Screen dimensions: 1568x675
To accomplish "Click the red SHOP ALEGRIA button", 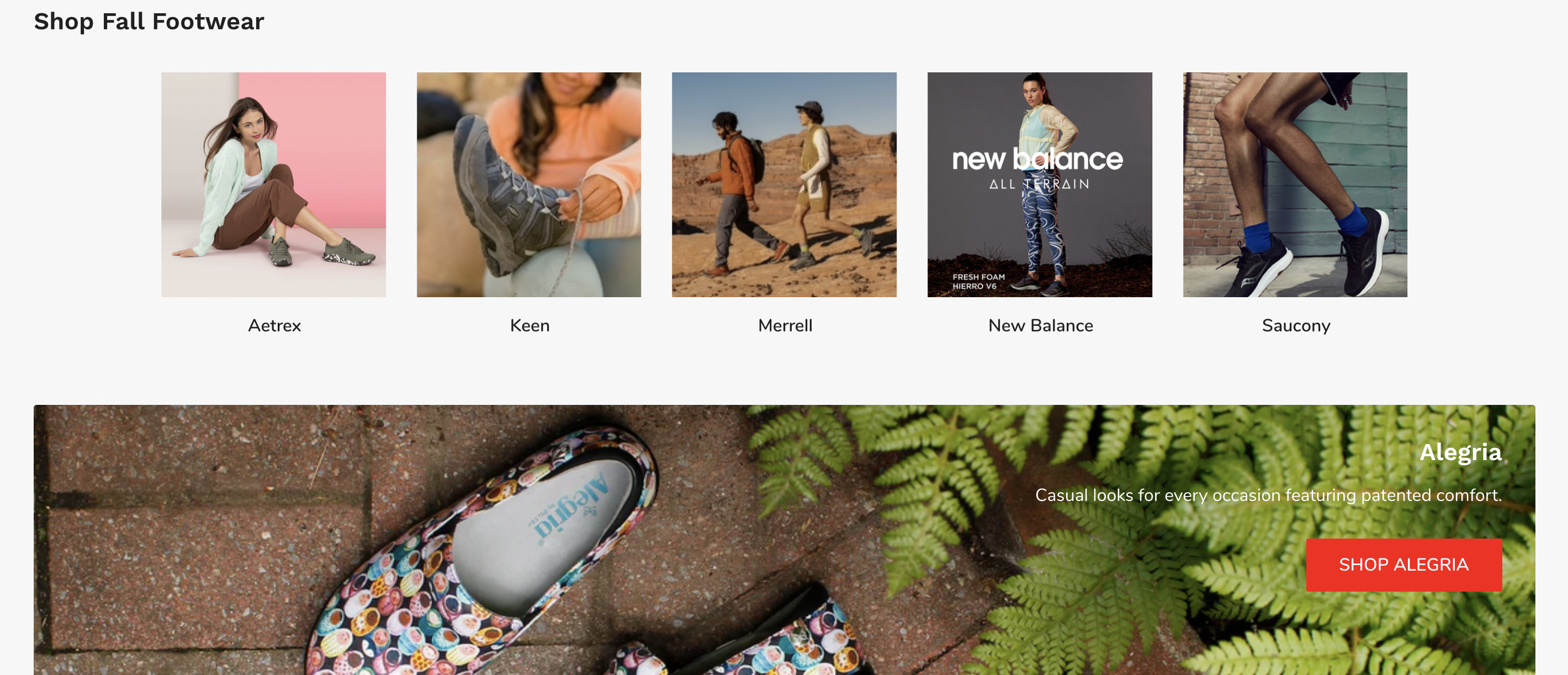I will [x=1403, y=565].
